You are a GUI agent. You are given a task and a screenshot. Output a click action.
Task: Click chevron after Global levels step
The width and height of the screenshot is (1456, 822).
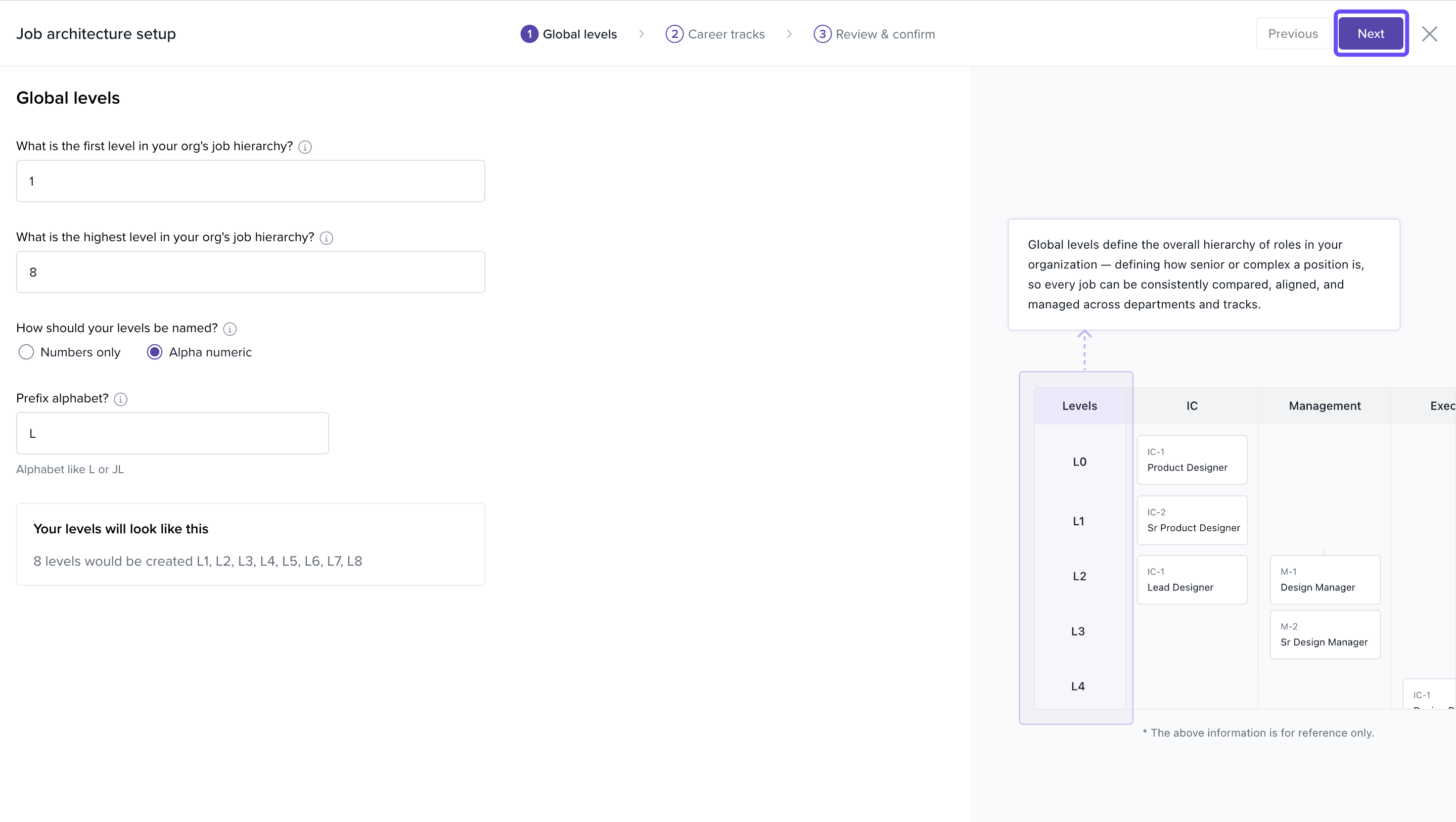pos(641,34)
